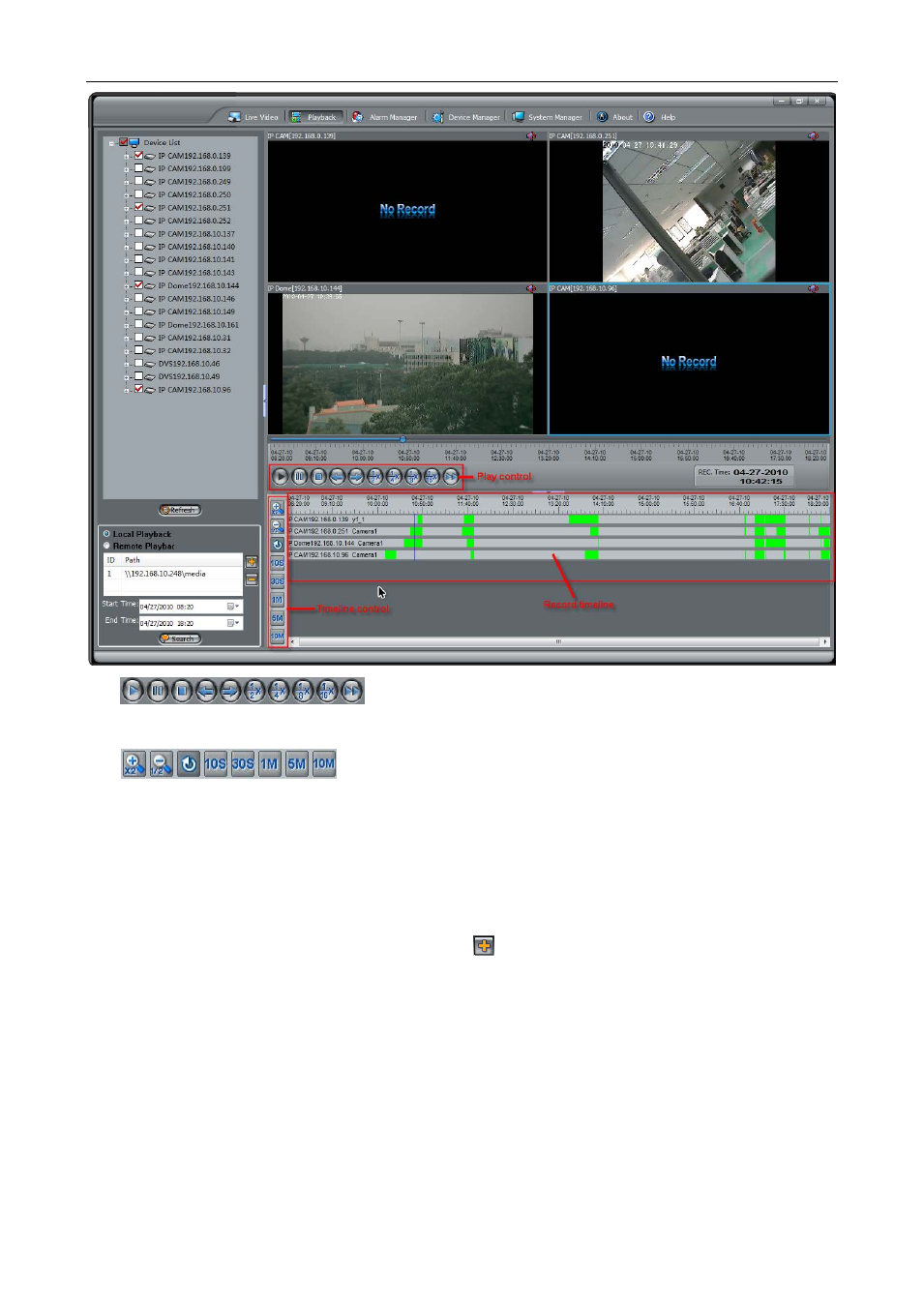
Task: Expand the DVS192.168.10.46 tree node
Action: coord(127,365)
